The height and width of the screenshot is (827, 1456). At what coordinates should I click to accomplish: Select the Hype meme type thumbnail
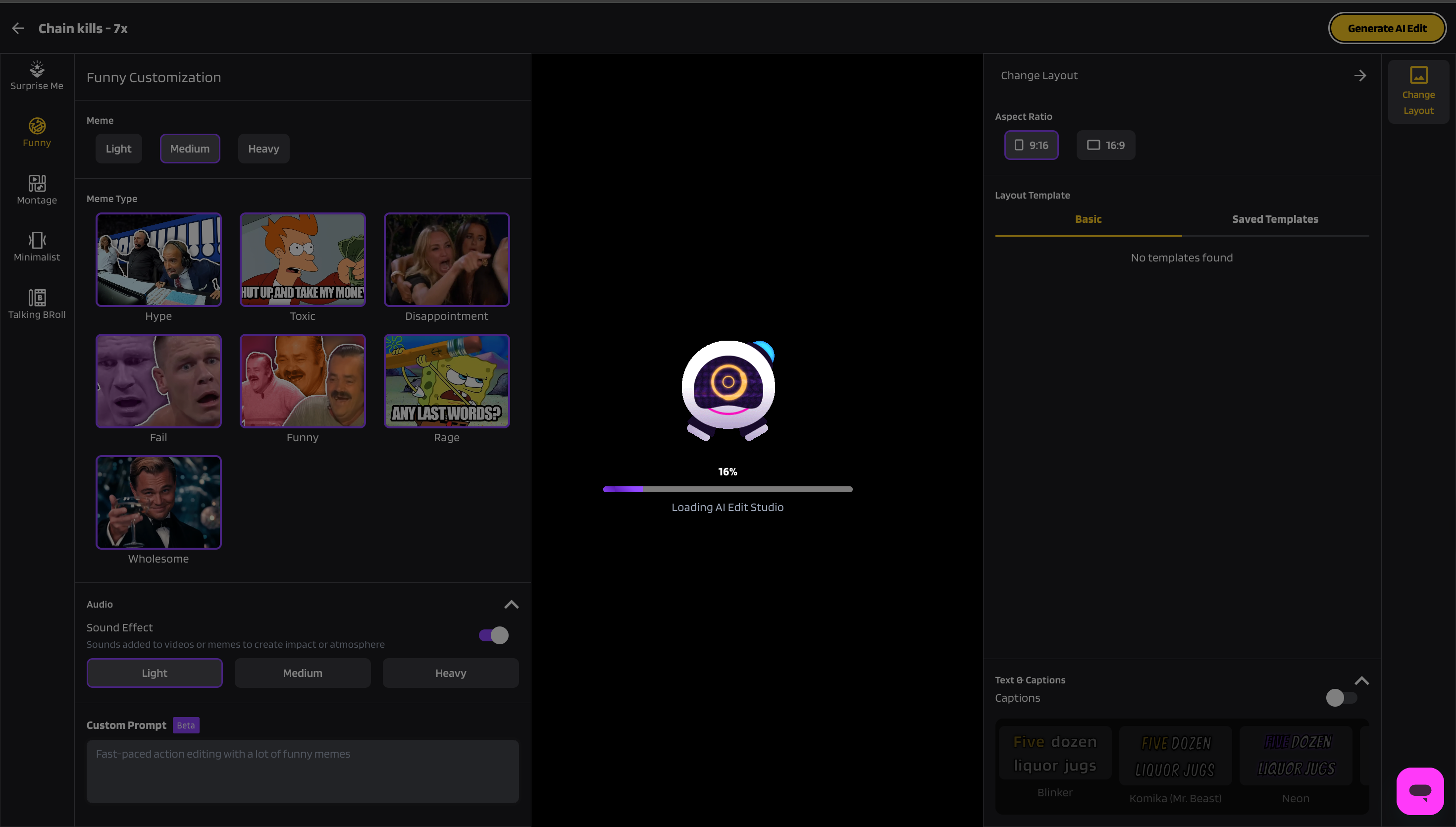tap(158, 259)
